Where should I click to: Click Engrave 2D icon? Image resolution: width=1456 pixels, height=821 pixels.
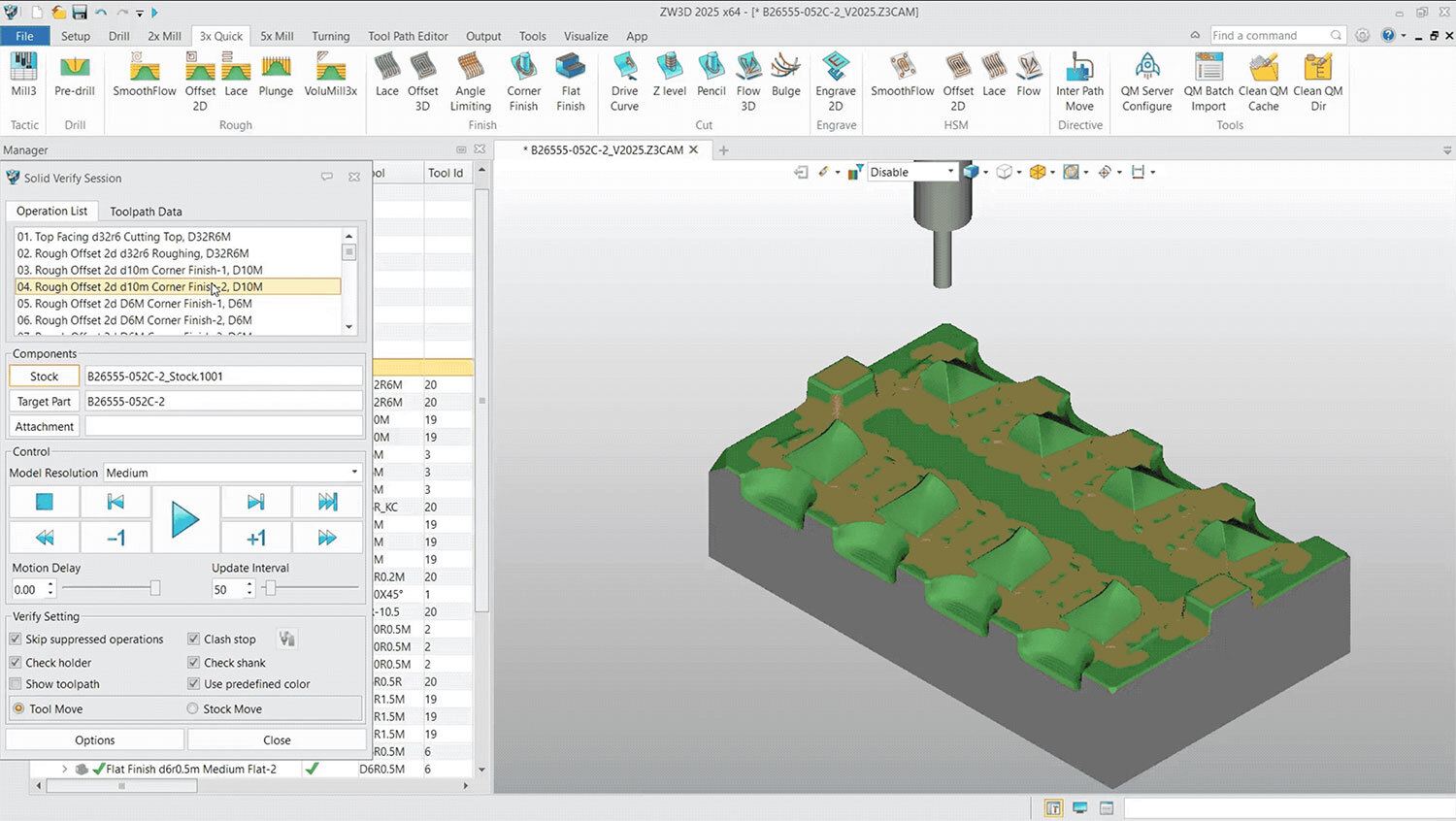click(836, 82)
